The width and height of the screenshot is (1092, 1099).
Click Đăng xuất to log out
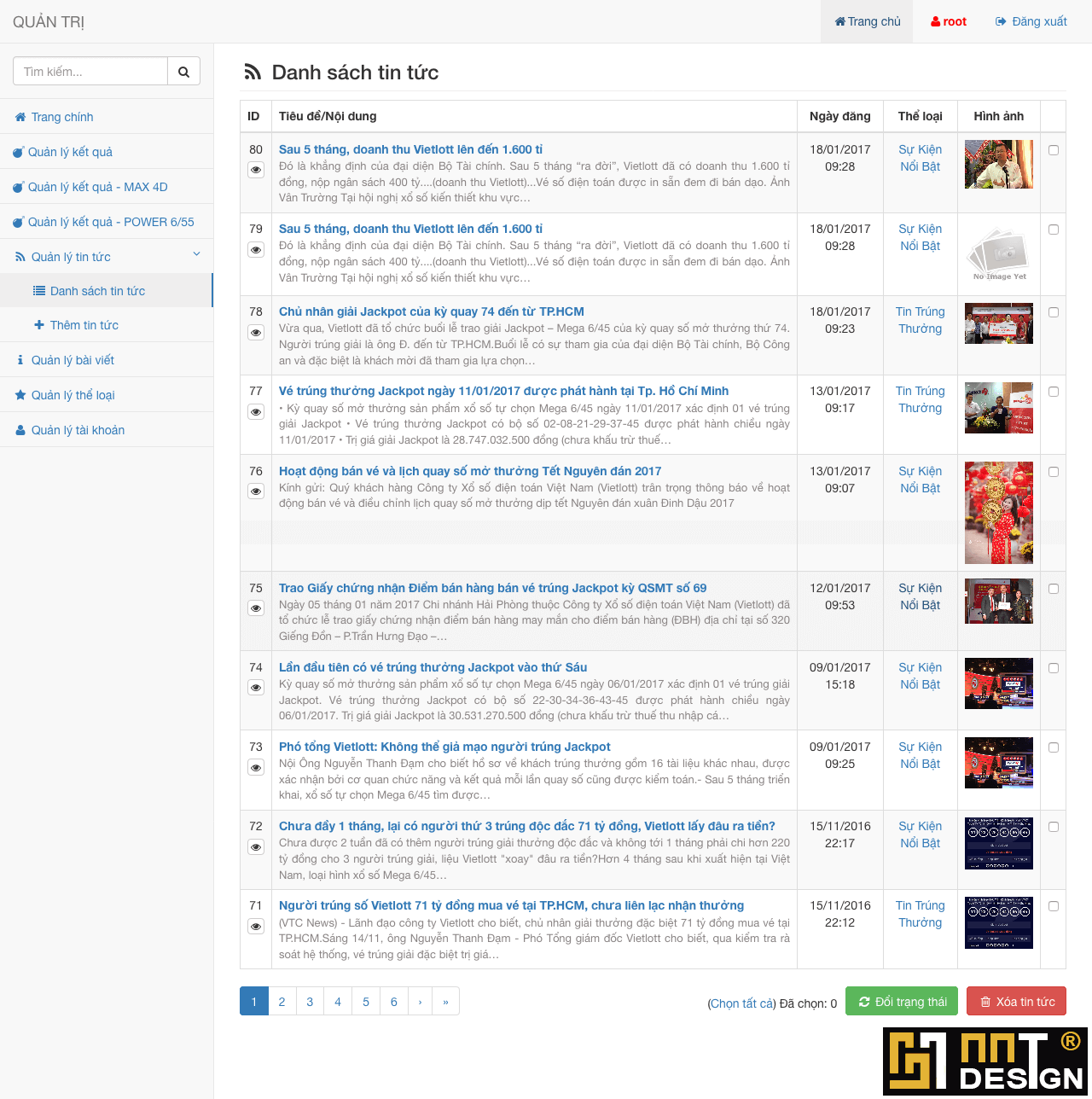1031,21
